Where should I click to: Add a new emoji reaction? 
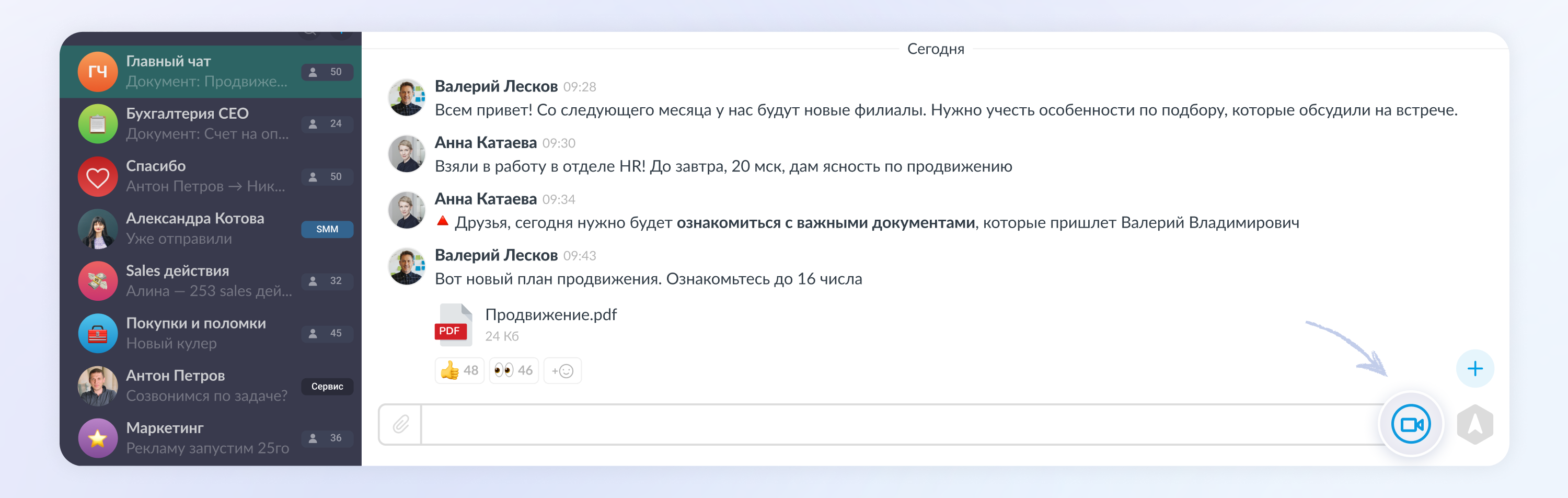click(562, 370)
